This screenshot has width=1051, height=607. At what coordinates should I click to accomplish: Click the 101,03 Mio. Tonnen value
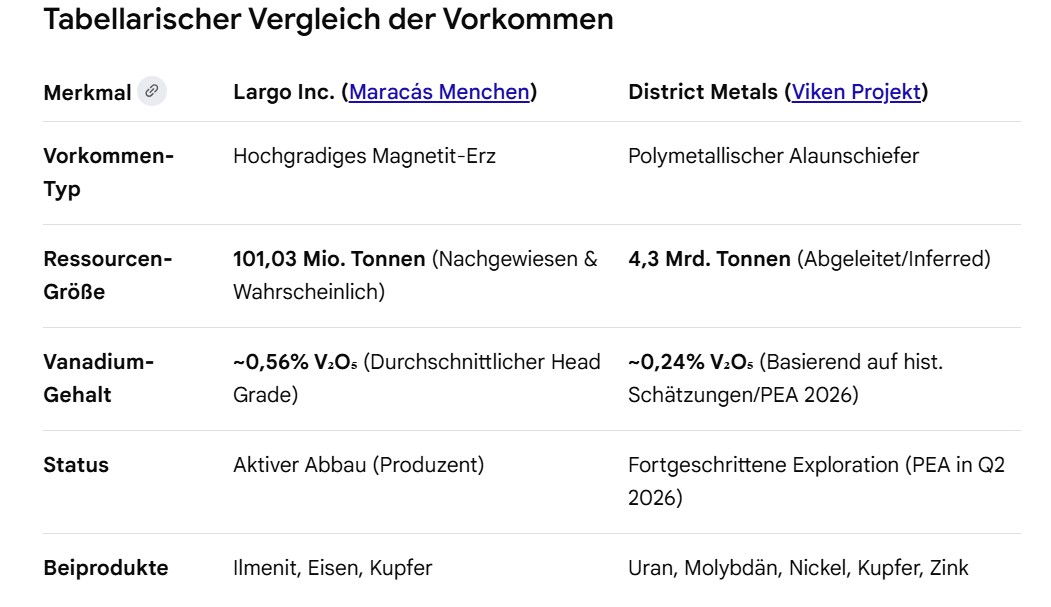[328, 259]
